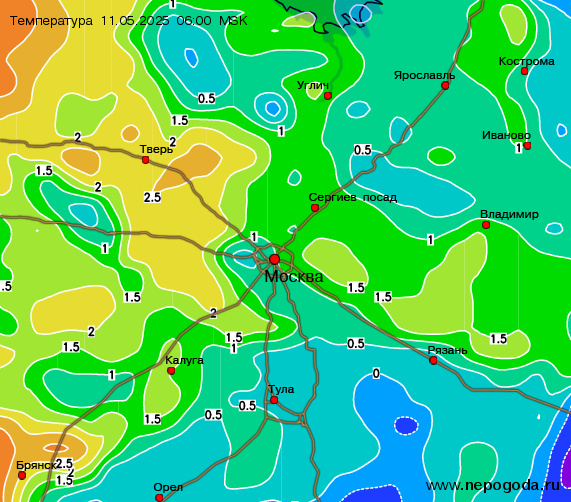
Task: Click the Кострома red marker
Action: click(524, 71)
